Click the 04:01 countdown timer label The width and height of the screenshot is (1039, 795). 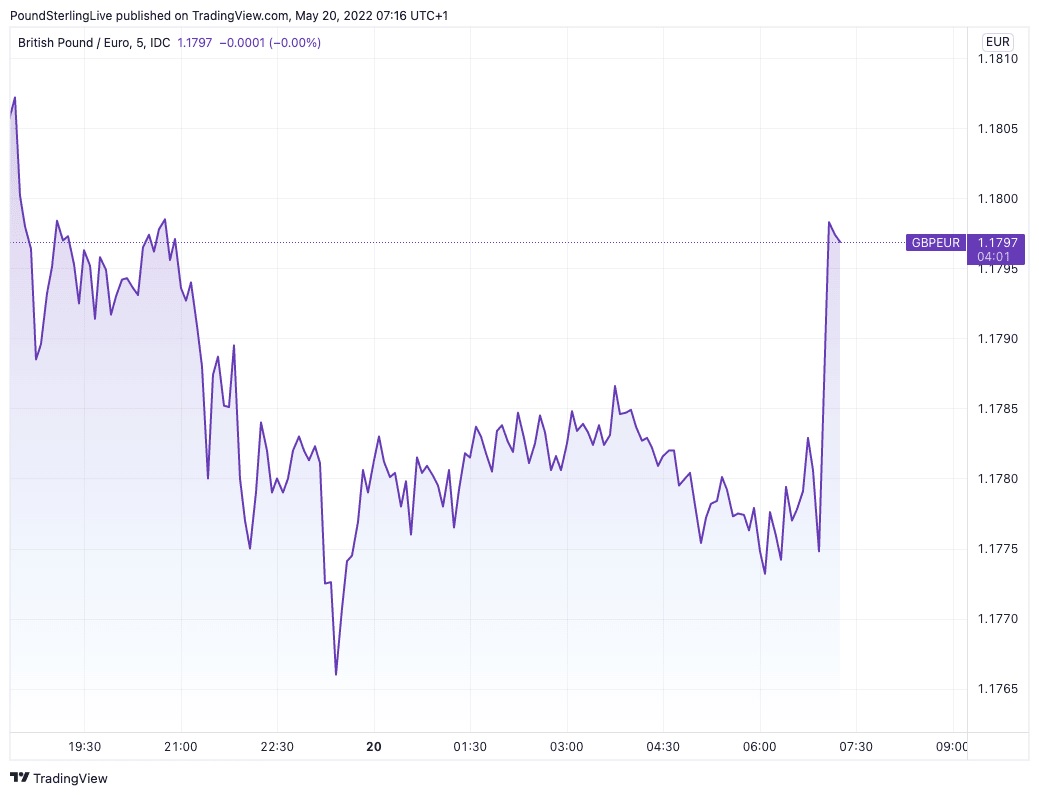(x=993, y=257)
